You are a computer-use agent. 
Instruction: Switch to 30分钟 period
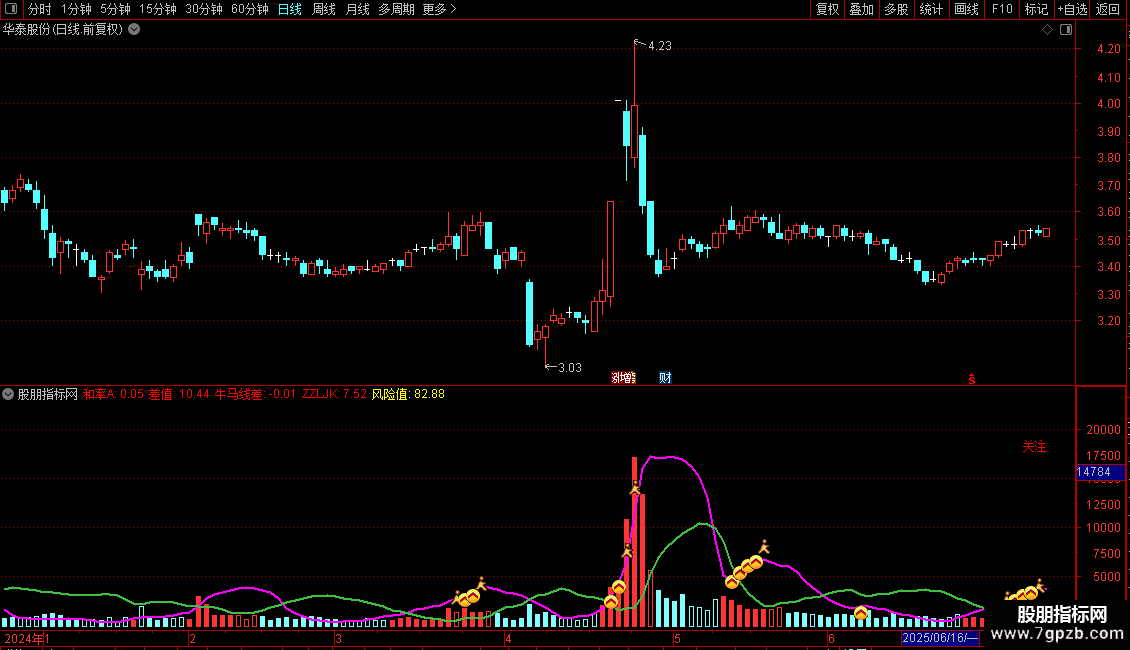[204, 9]
